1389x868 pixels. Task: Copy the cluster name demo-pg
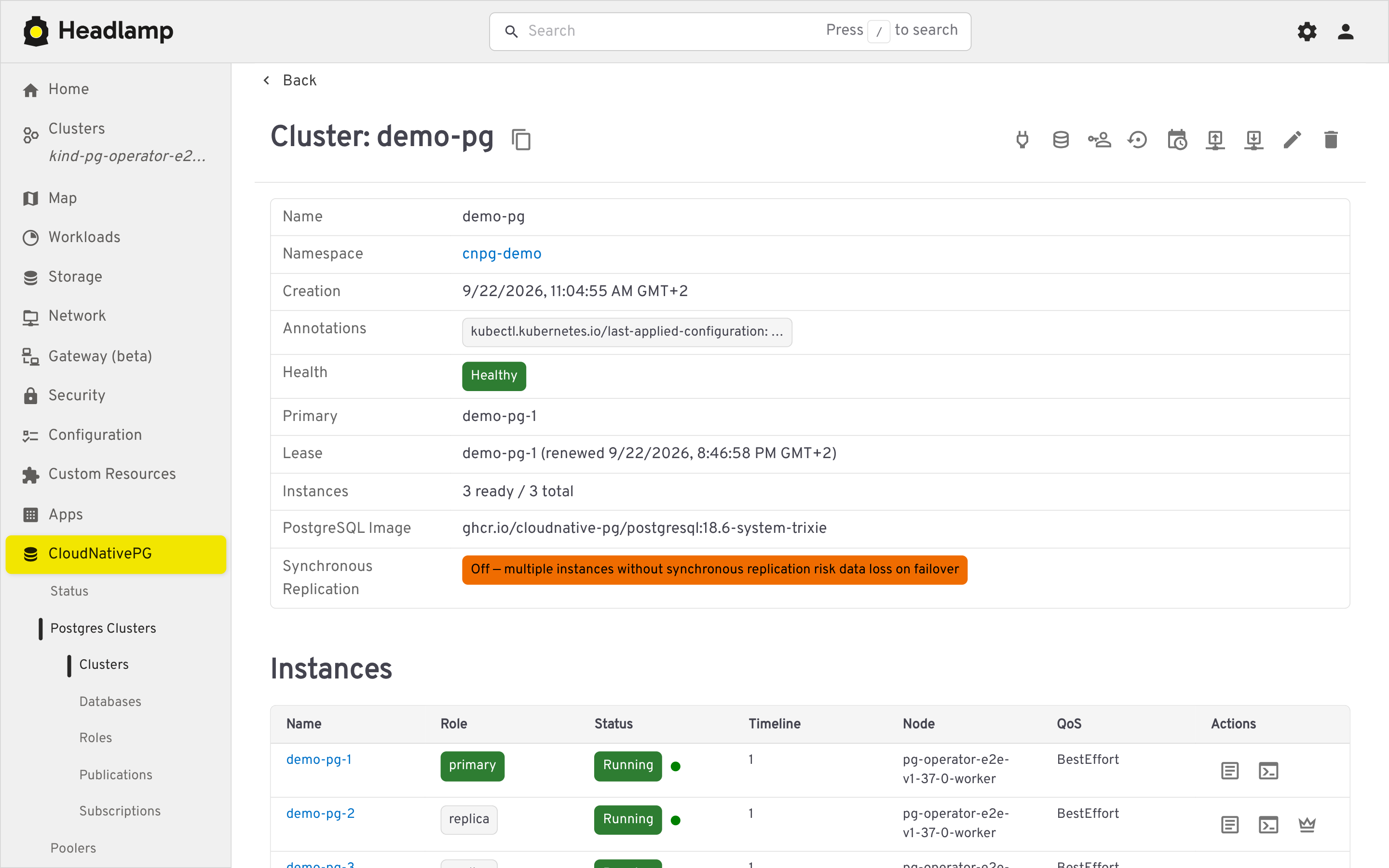click(521, 139)
